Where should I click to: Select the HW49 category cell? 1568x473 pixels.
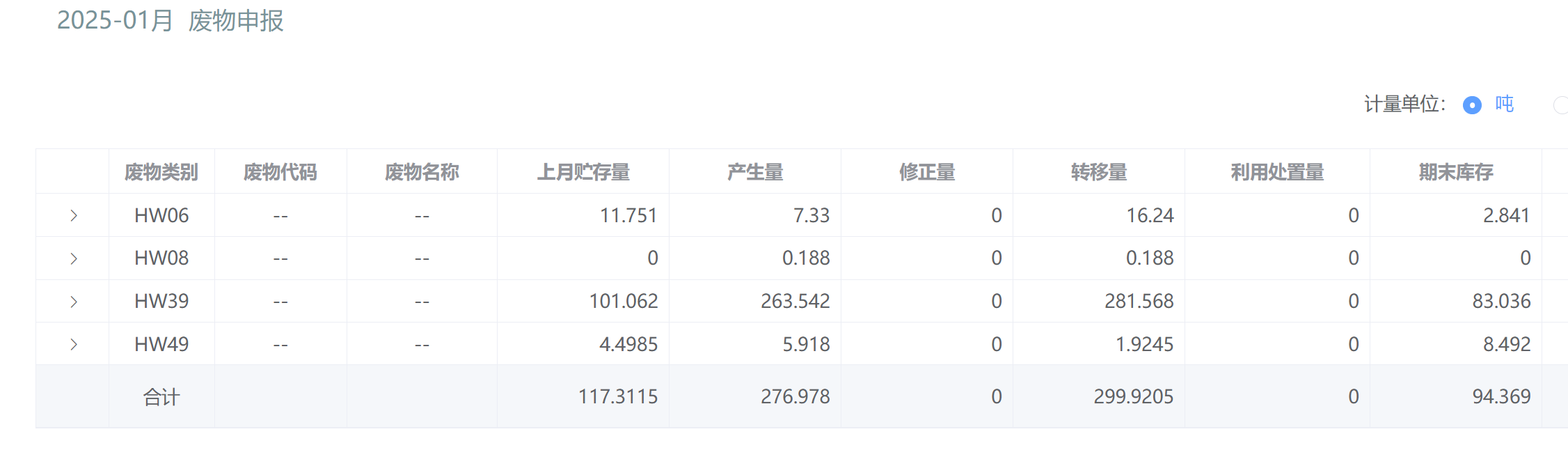(161, 344)
